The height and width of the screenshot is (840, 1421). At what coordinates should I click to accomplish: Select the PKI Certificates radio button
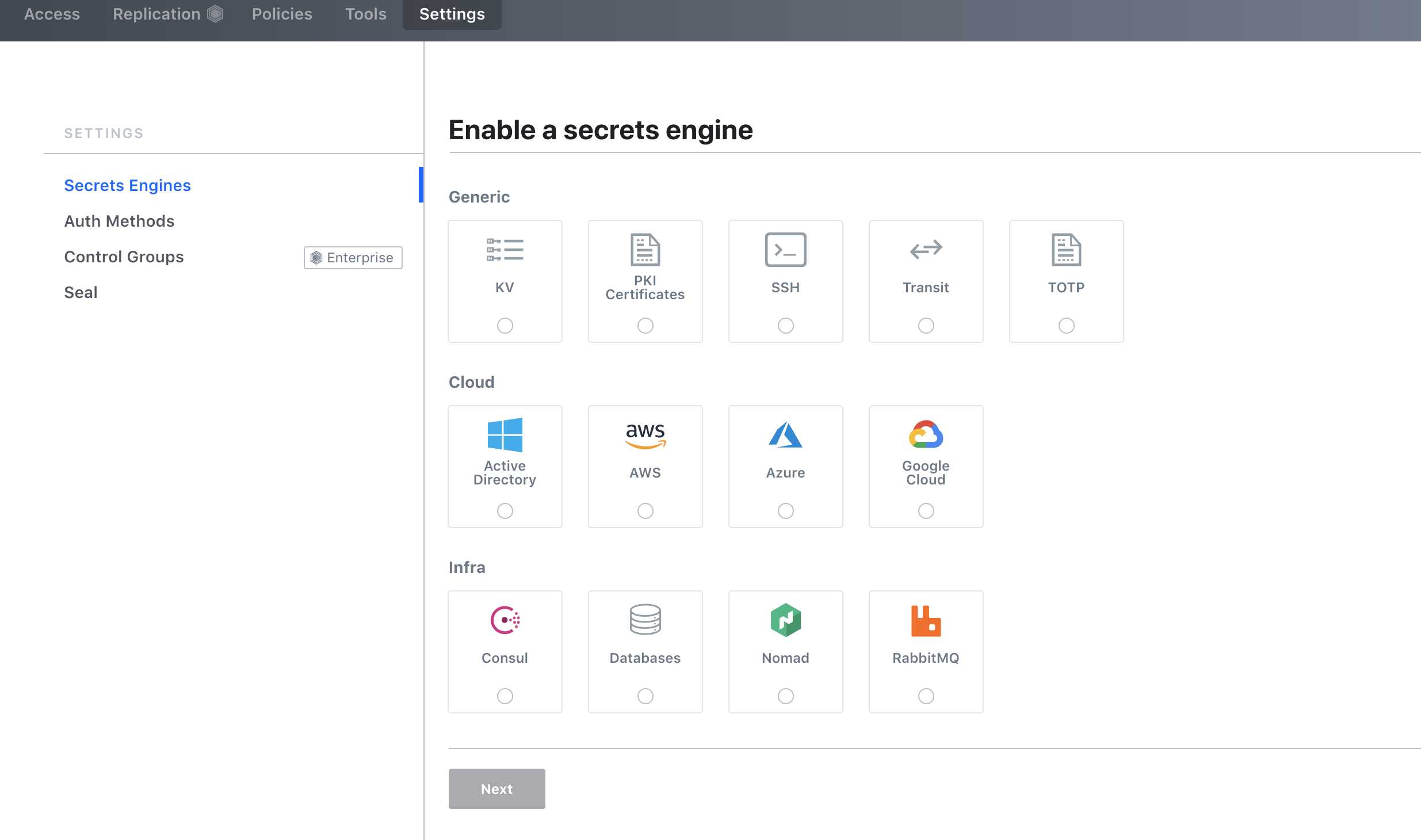tap(645, 326)
